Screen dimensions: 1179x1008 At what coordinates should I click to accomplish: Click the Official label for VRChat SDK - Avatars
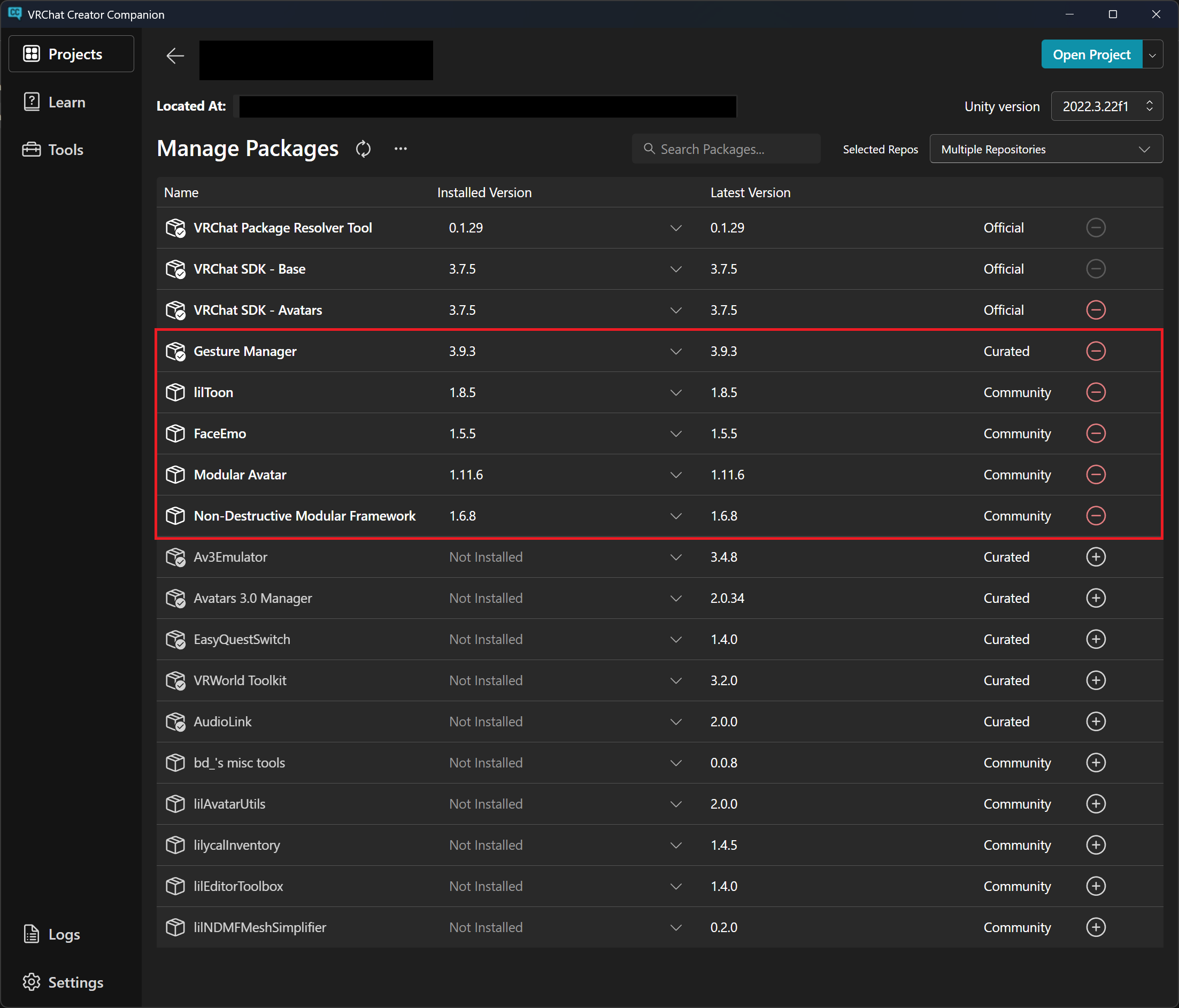pyautogui.click(x=1004, y=310)
